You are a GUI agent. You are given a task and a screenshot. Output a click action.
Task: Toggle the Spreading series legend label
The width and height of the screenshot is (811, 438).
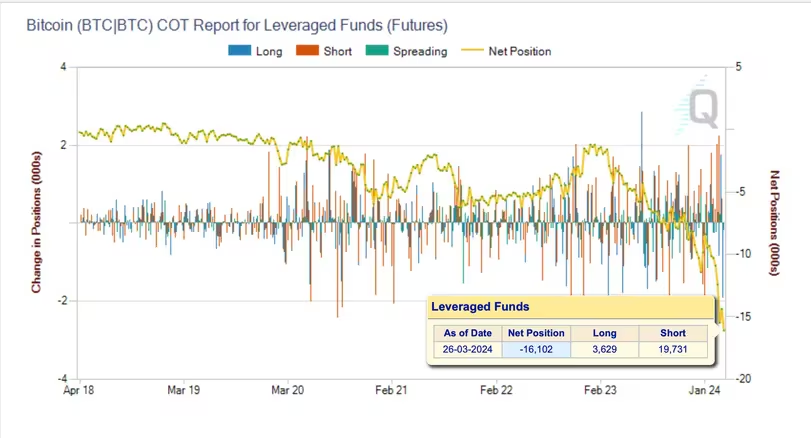[x=420, y=51]
